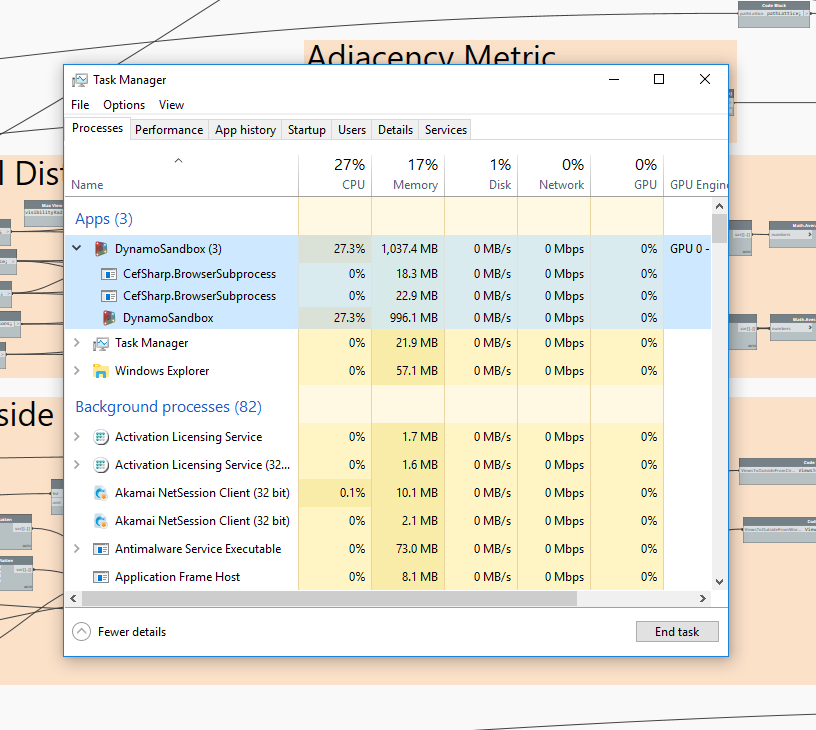Open the Startup tab

point(306,130)
